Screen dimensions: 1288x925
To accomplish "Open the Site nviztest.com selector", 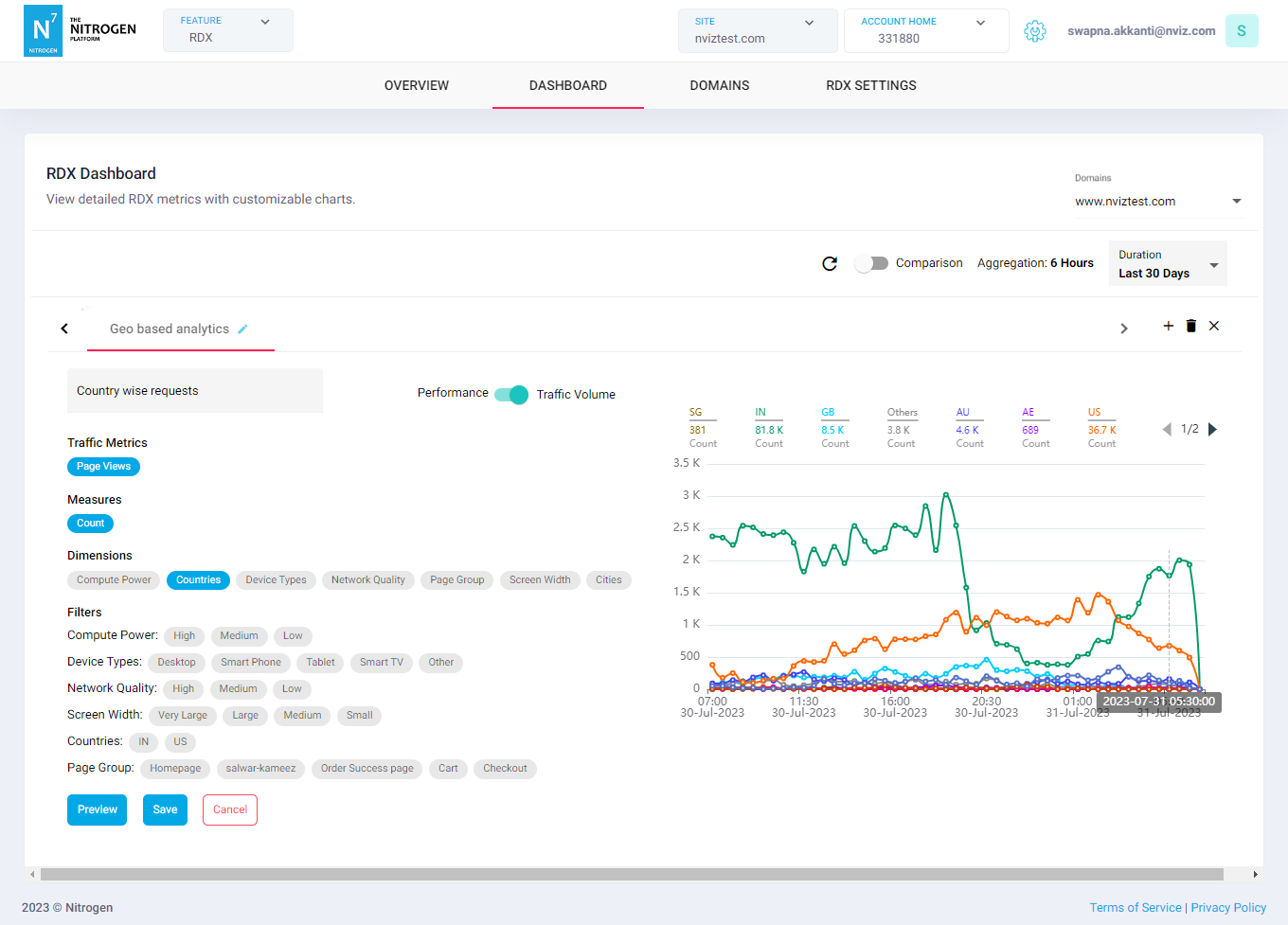I will (757, 31).
